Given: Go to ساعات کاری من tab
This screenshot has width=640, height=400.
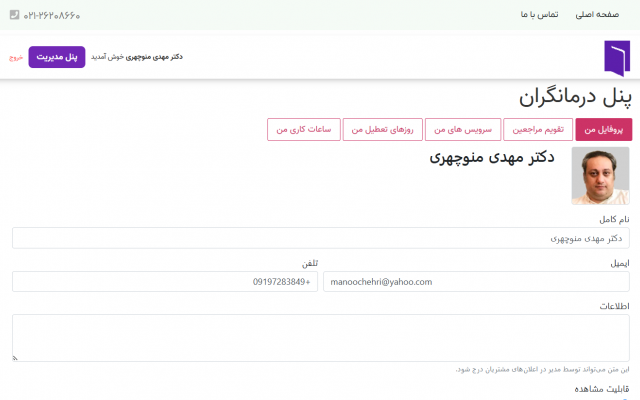Looking at the screenshot, I should (304, 130).
